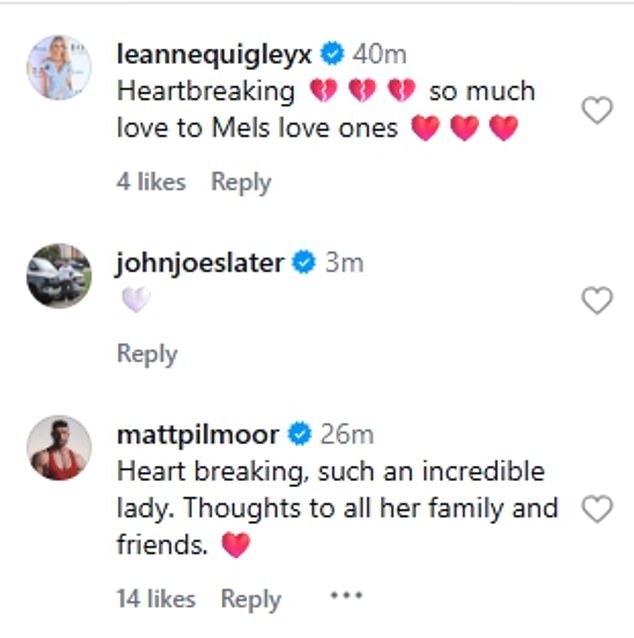
Task: Reply to leannequigleyx's comment
Action: pos(241,182)
